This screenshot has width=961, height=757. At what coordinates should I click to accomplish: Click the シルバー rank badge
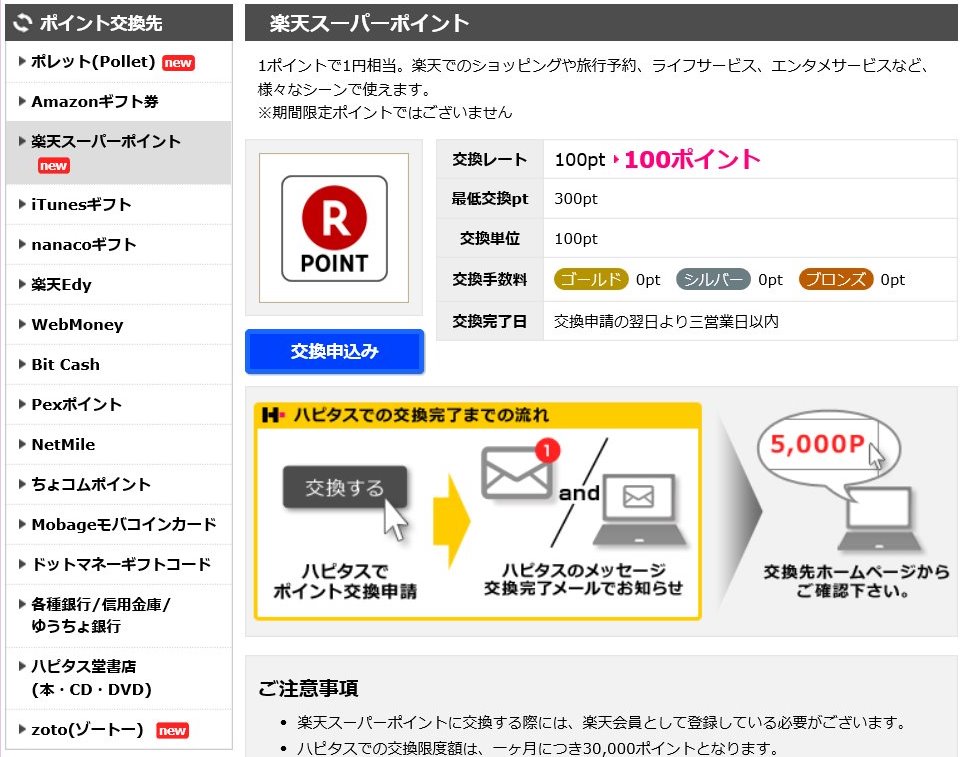click(x=713, y=280)
